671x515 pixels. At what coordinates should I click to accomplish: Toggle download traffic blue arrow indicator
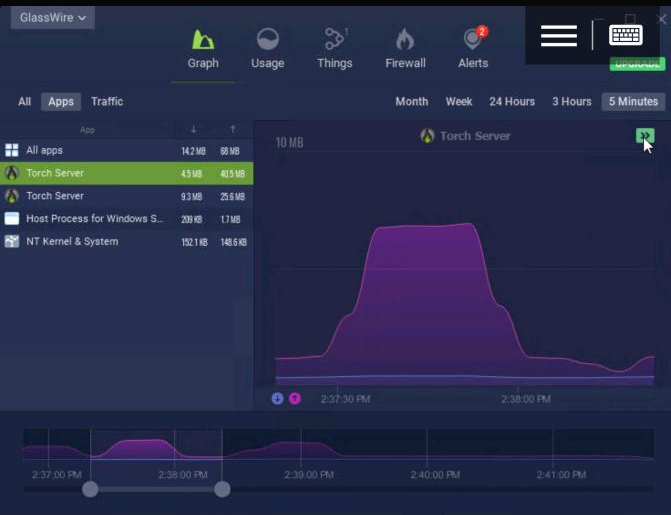pos(278,398)
